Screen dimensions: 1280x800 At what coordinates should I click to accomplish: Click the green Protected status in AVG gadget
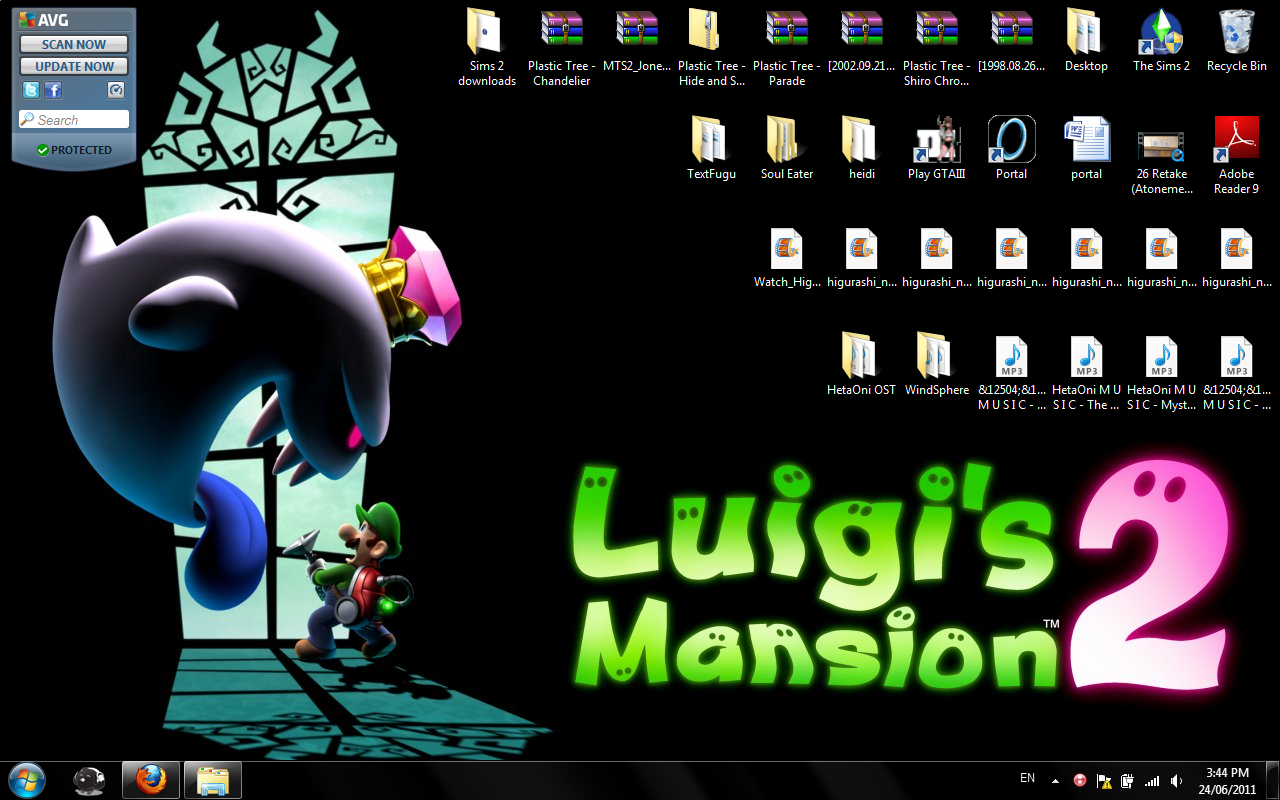pyautogui.click(x=74, y=150)
